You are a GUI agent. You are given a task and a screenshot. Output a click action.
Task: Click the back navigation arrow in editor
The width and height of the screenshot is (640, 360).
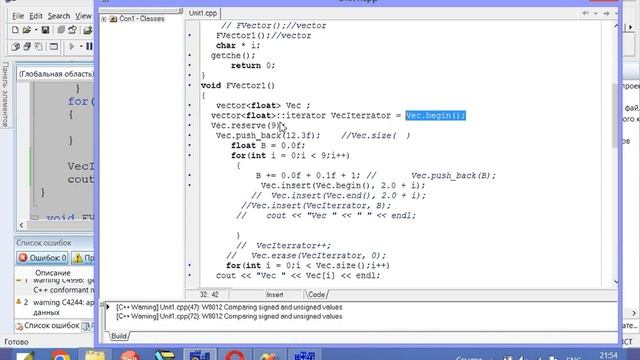(585, 13)
